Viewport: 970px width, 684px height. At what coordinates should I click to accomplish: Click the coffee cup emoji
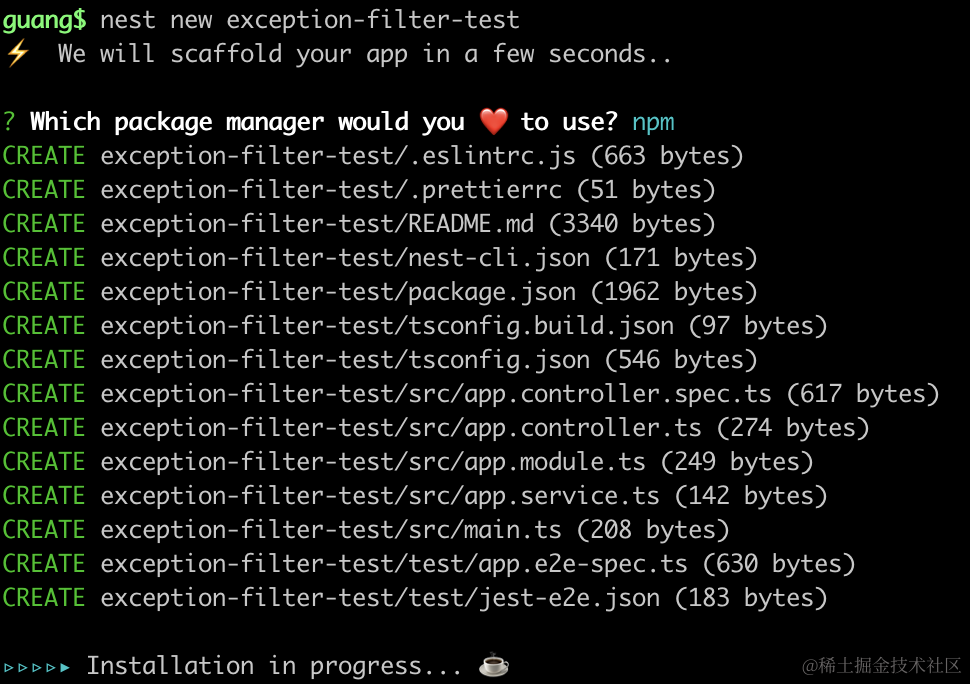pos(493,666)
